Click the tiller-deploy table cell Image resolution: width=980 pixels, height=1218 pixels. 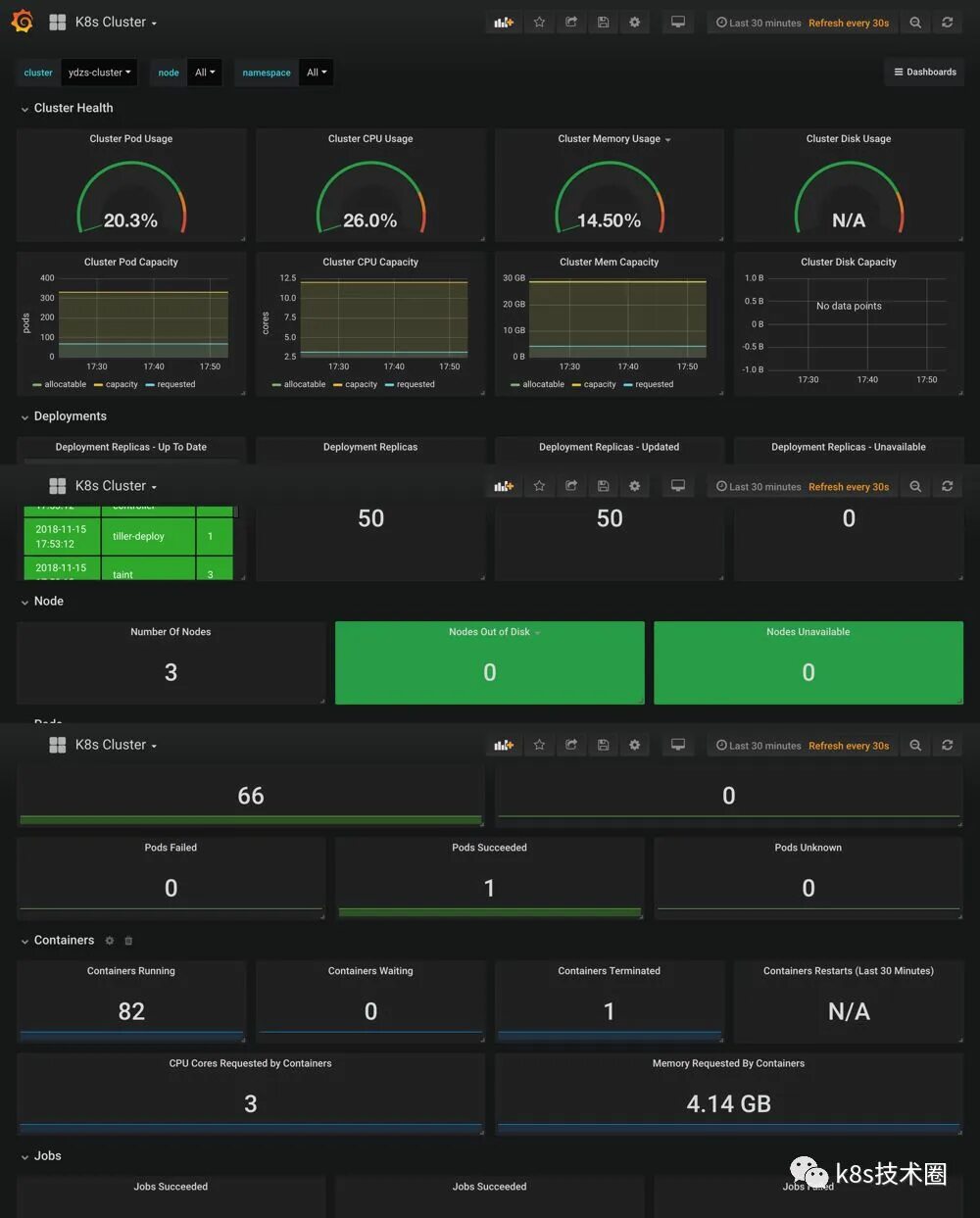pyautogui.click(x=149, y=537)
